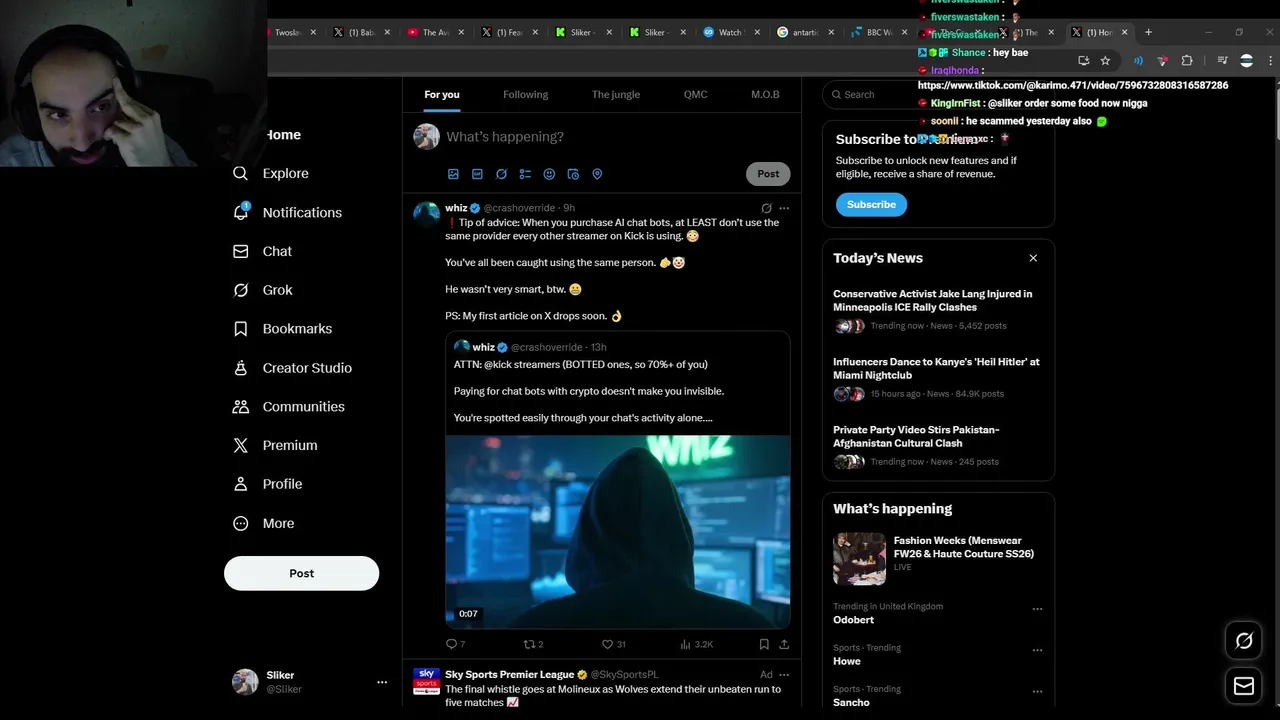1280x720 pixels.
Task: Open new browser tab plus button
Action: [x=1148, y=32]
